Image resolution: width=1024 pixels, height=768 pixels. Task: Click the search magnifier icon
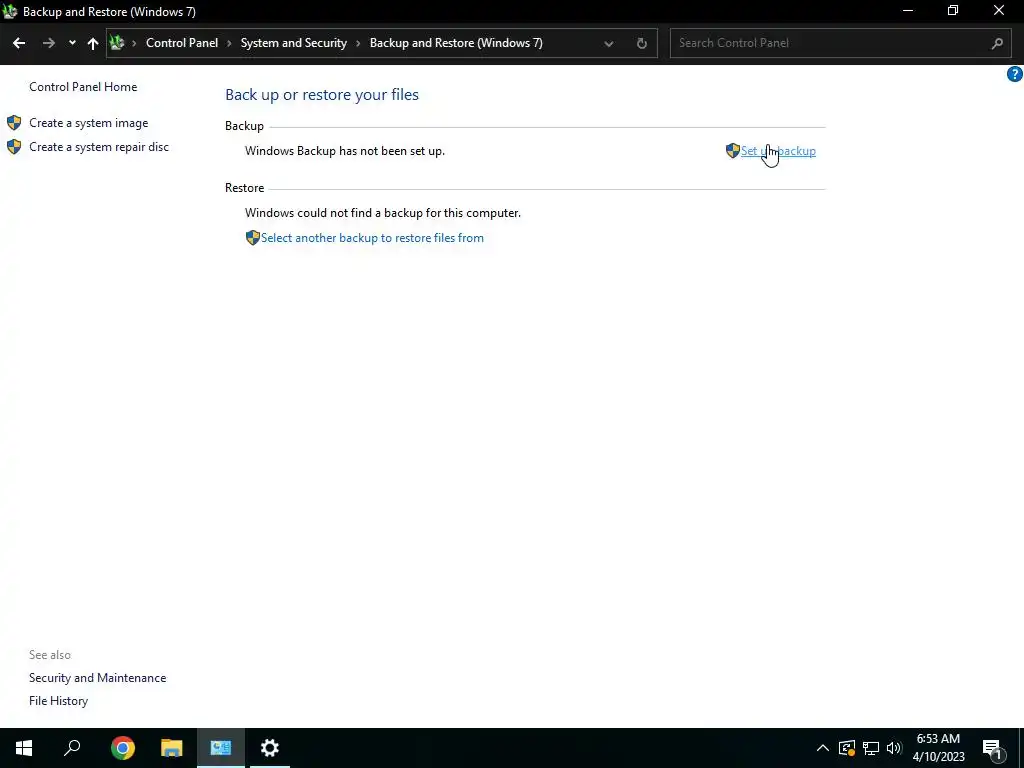997,44
